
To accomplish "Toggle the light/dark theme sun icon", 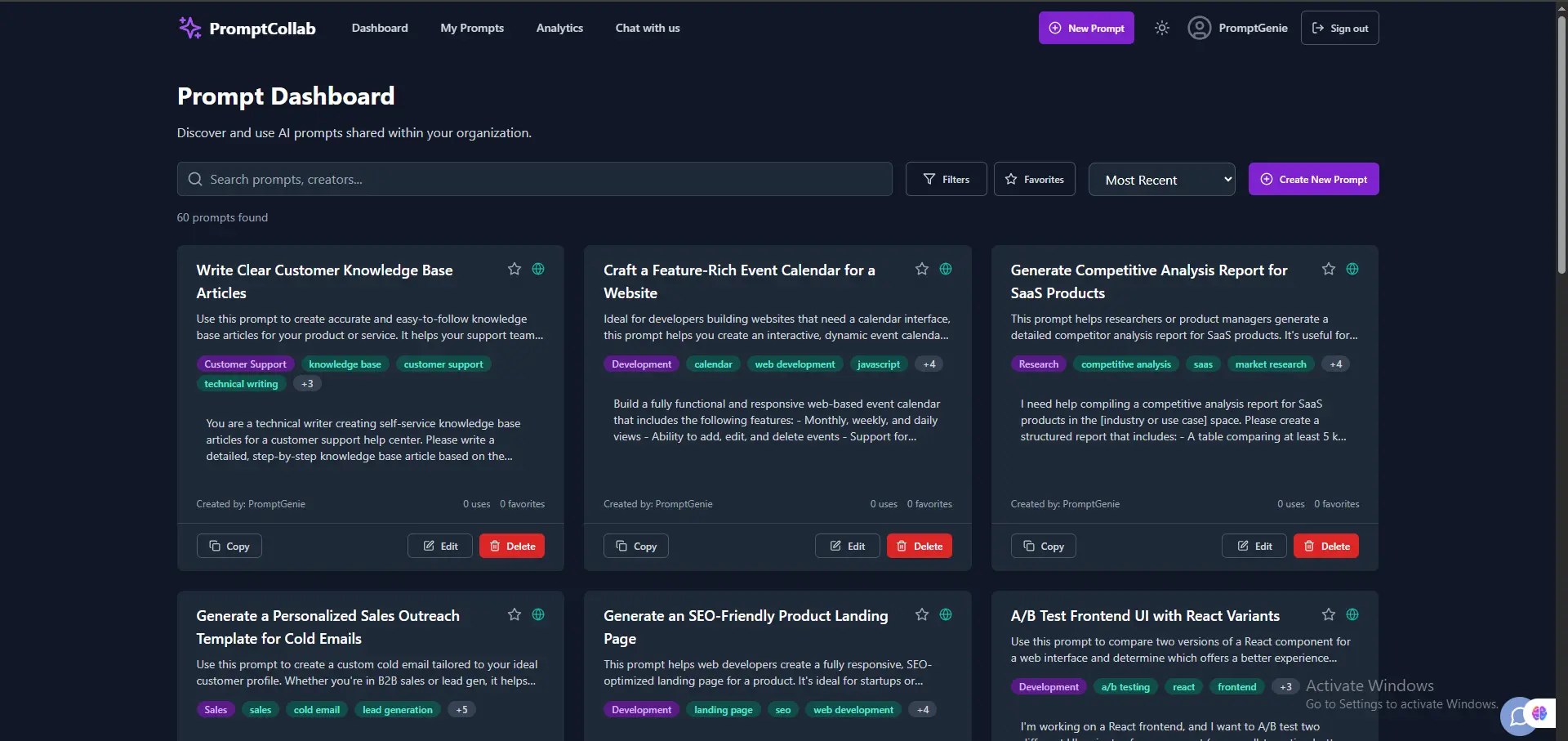I will [x=1161, y=28].
